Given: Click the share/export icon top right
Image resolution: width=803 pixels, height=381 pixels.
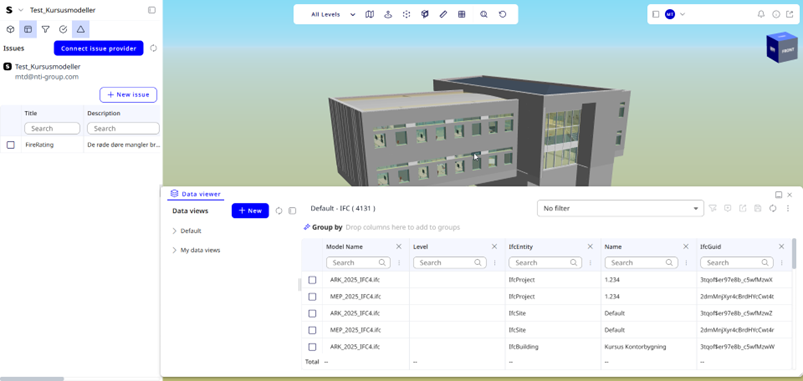Looking at the screenshot, I should [789, 14].
